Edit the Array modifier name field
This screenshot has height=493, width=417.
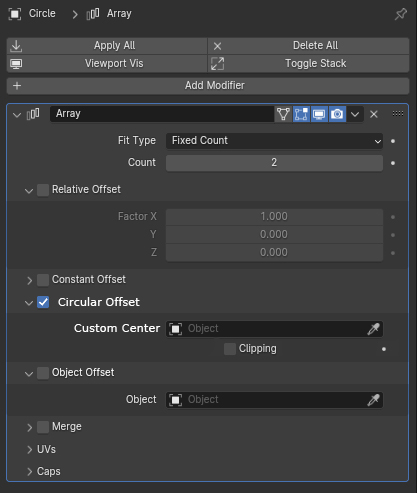162,114
